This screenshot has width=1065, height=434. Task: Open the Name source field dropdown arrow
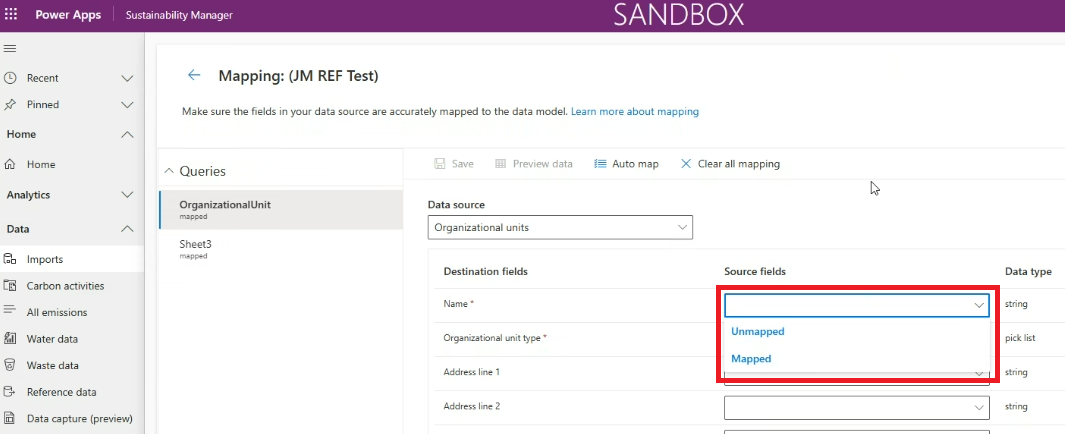[979, 306]
